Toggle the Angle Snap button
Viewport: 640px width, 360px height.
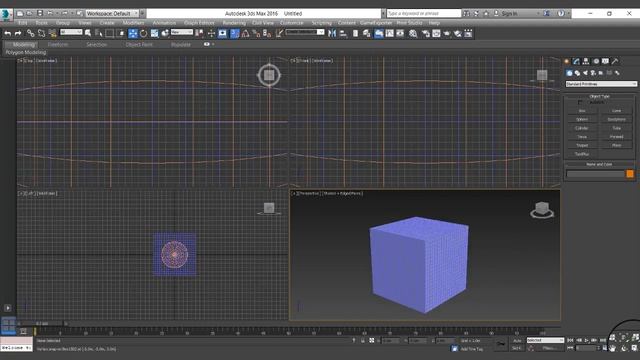pyautogui.click(x=245, y=33)
